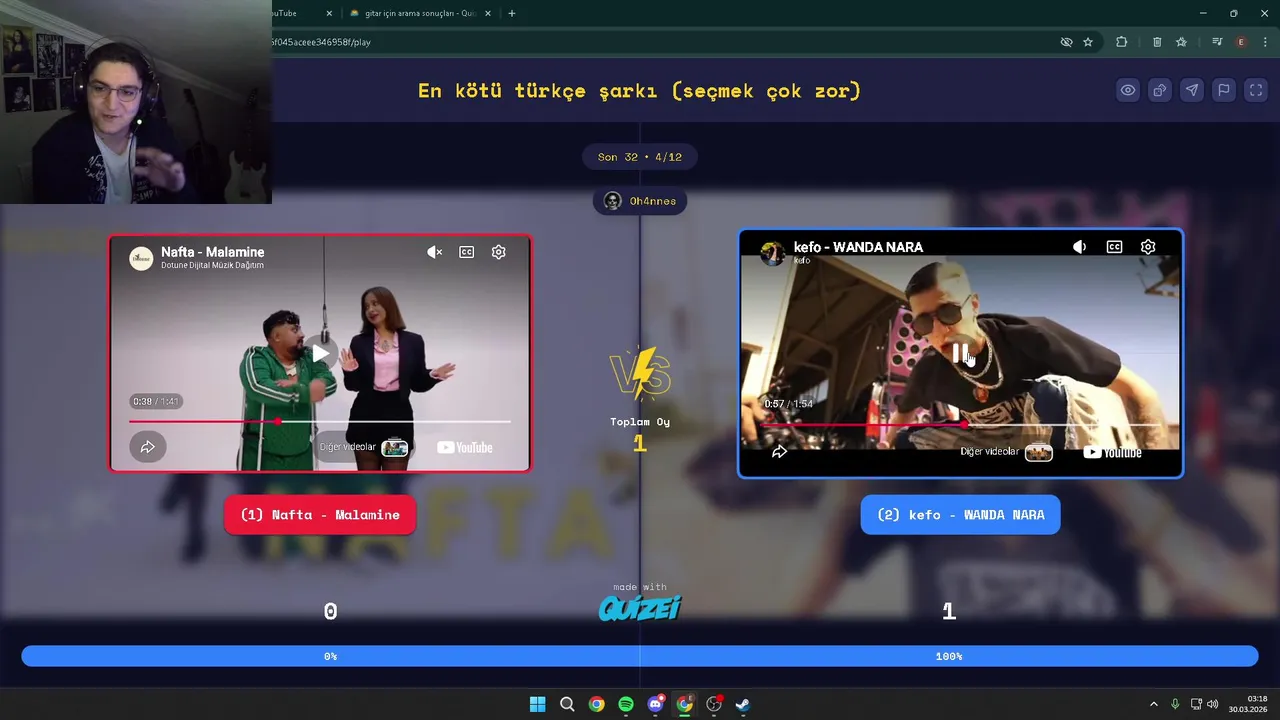
Task: Open settings gear on Nafta video
Action: click(499, 252)
